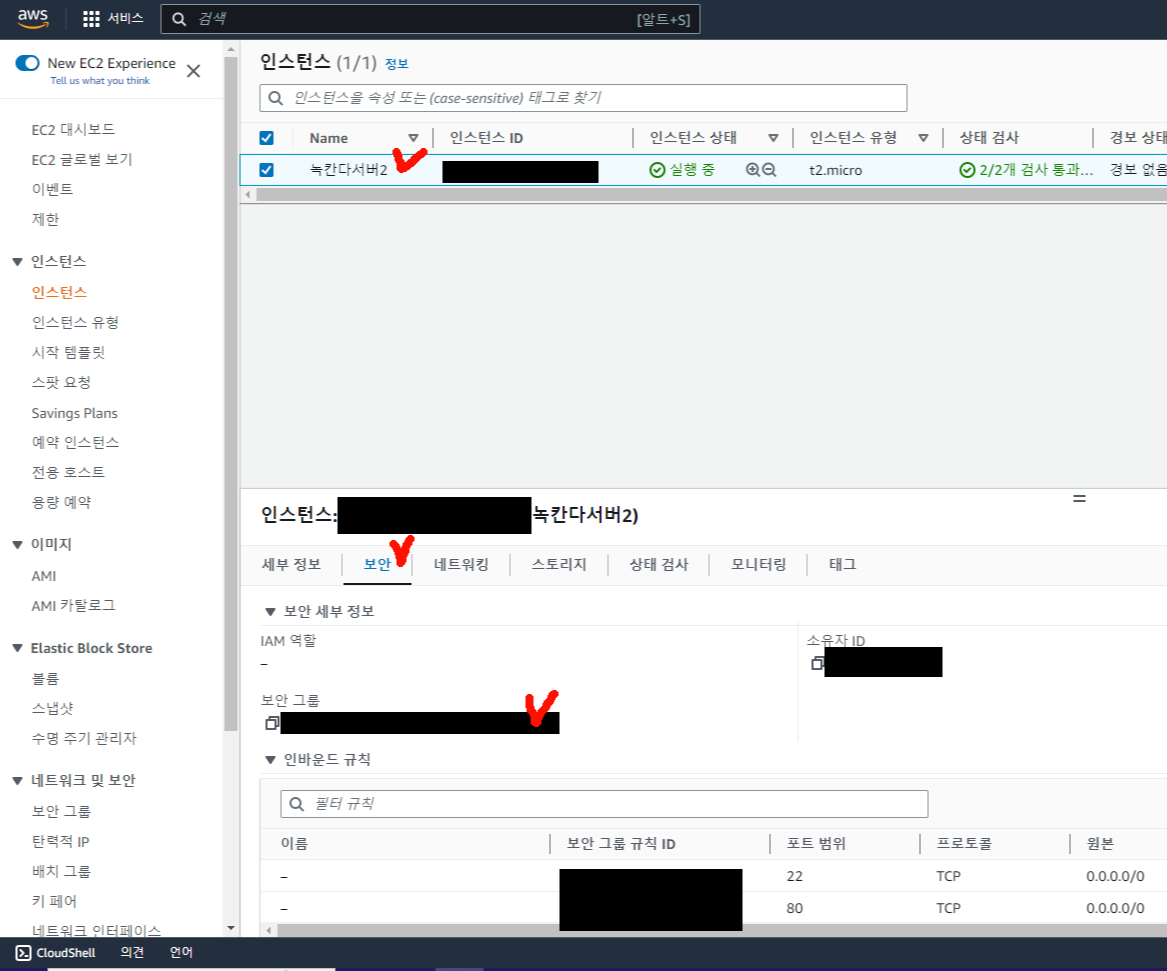Toggle the select-all instances checkbox in header

tap(266, 138)
